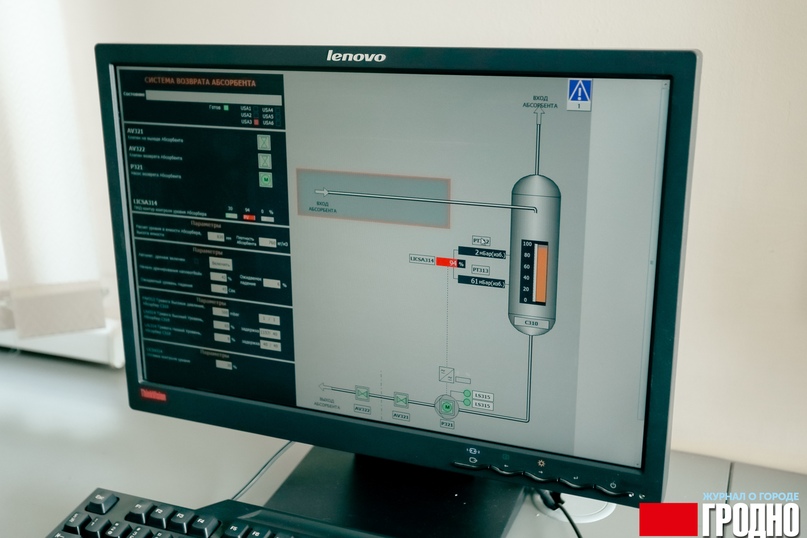Click the USA4 status indicator box

coord(278,110)
